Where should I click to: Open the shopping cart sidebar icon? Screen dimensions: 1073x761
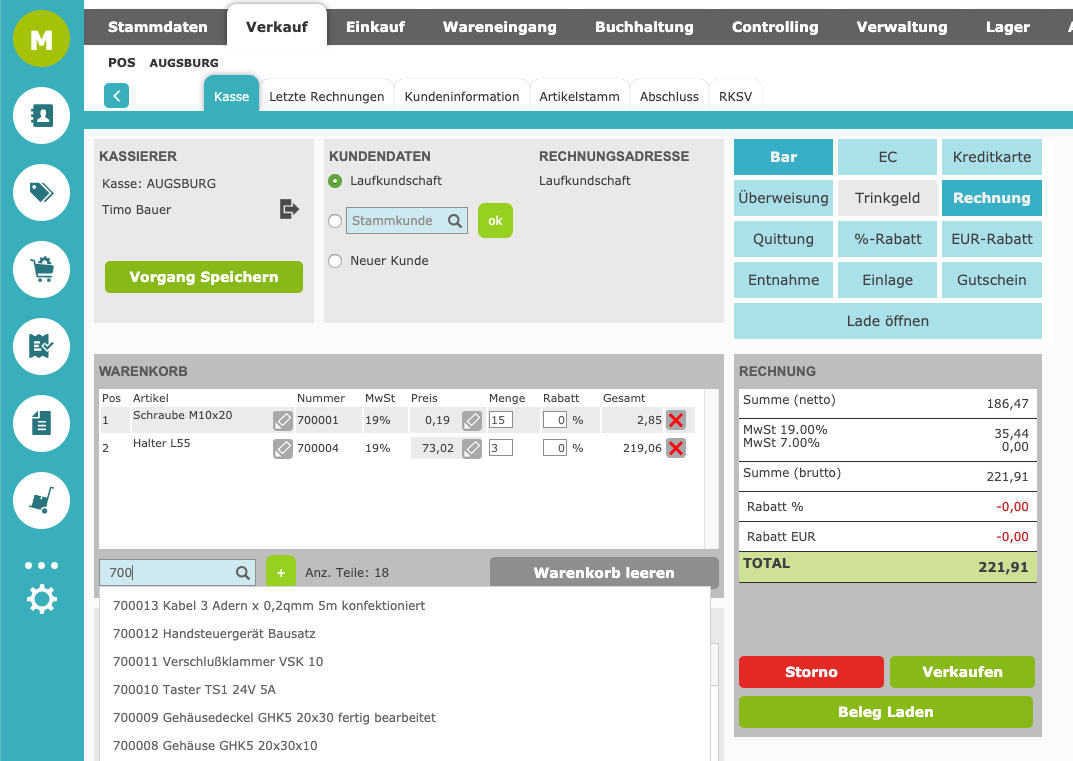click(x=41, y=269)
